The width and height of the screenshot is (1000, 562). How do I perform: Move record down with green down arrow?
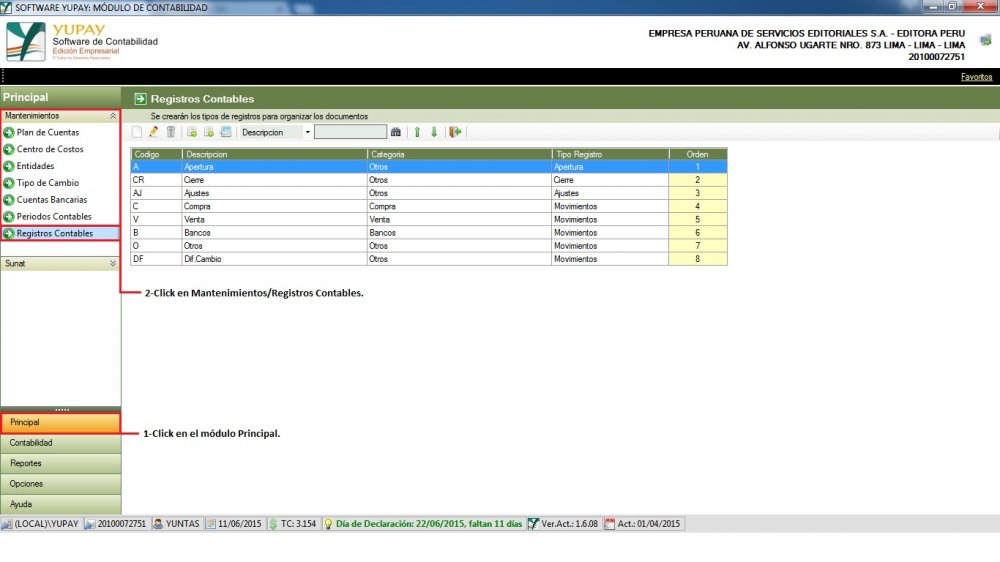(434, 132)
